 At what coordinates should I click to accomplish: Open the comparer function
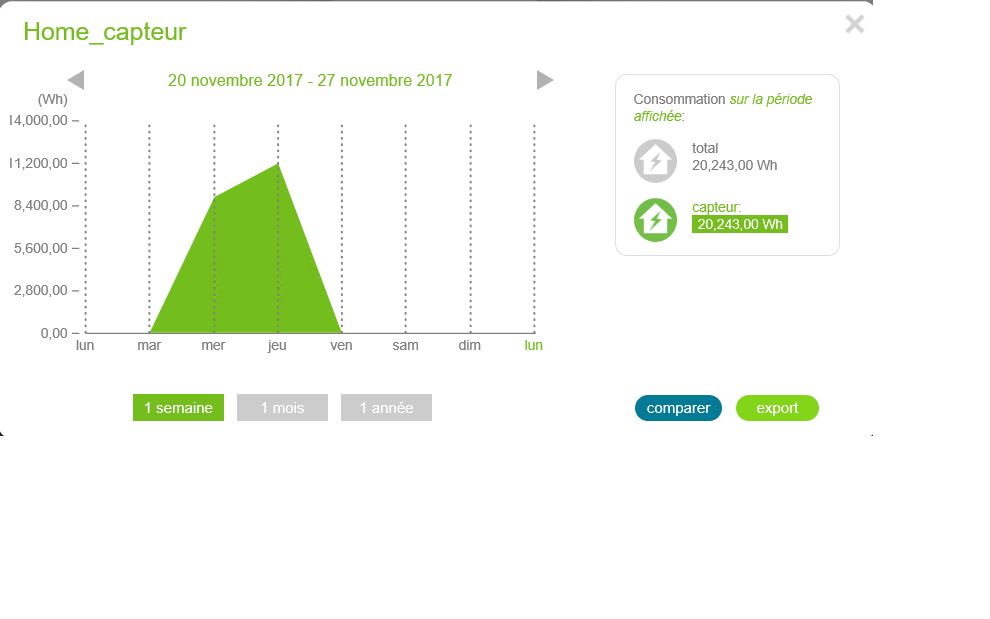click(x=678, y=408)
